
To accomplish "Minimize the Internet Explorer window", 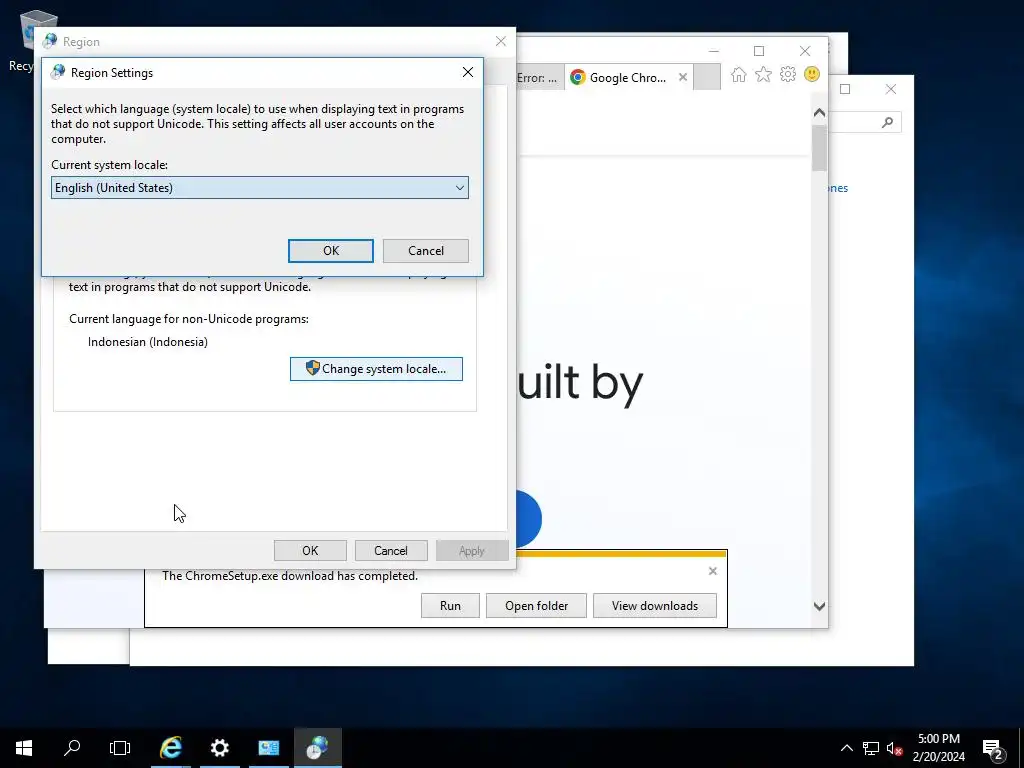I will (x=714, y=51).
